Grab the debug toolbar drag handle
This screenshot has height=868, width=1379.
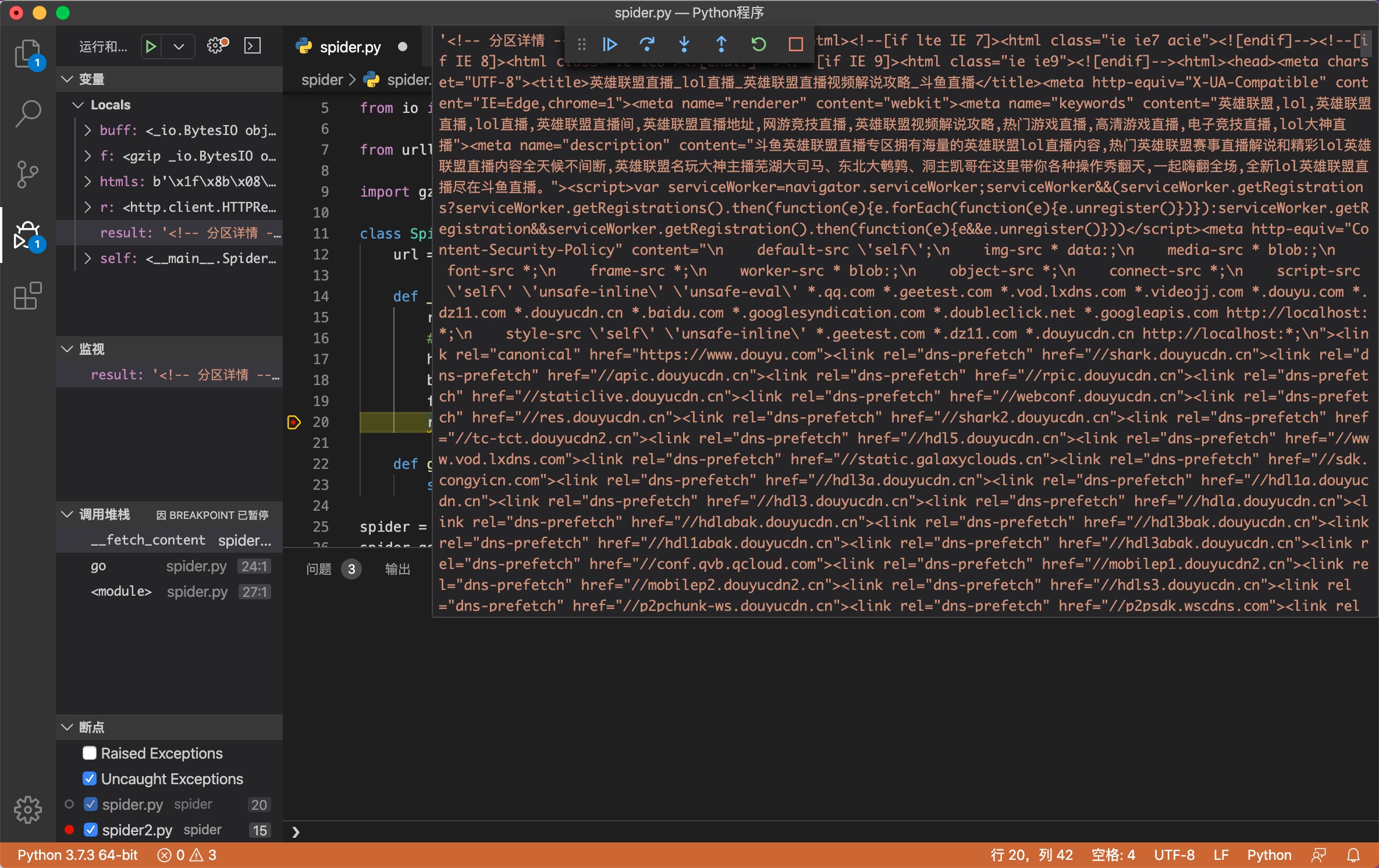coord(581,44)
